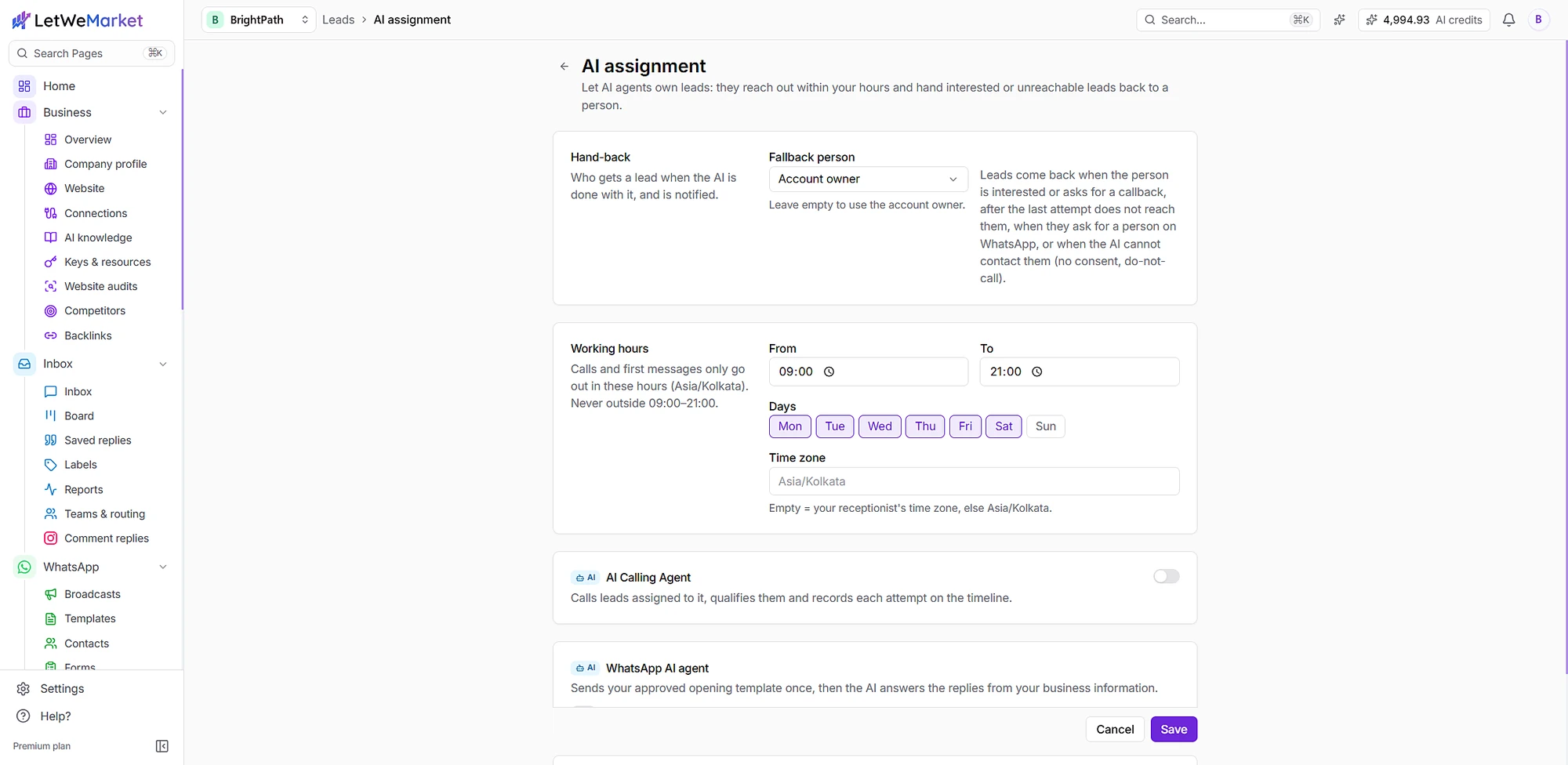This screenshot has width=1568, height=765.
Task: Go to Competitors page
Action: tap(95, 310)
